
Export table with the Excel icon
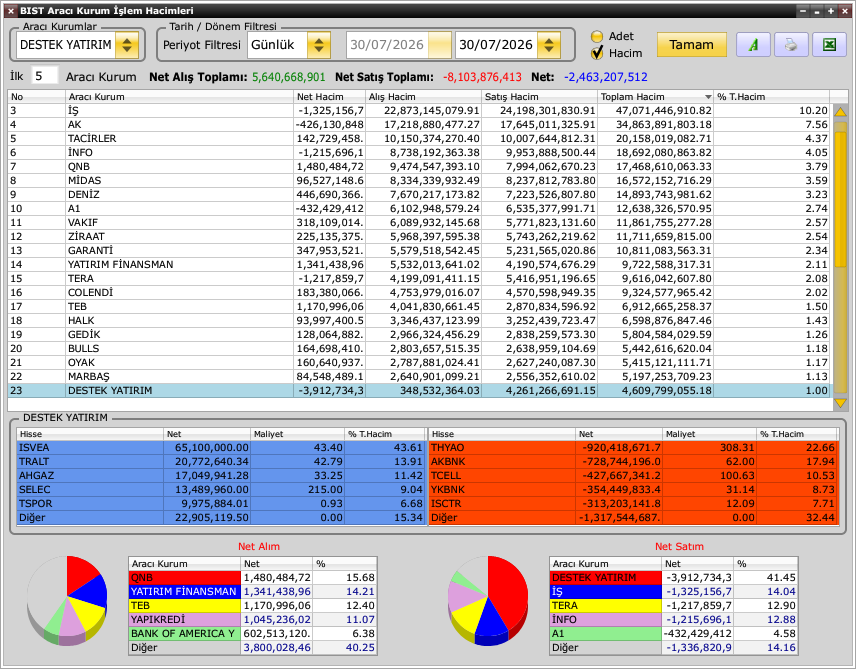coord(829,45)
